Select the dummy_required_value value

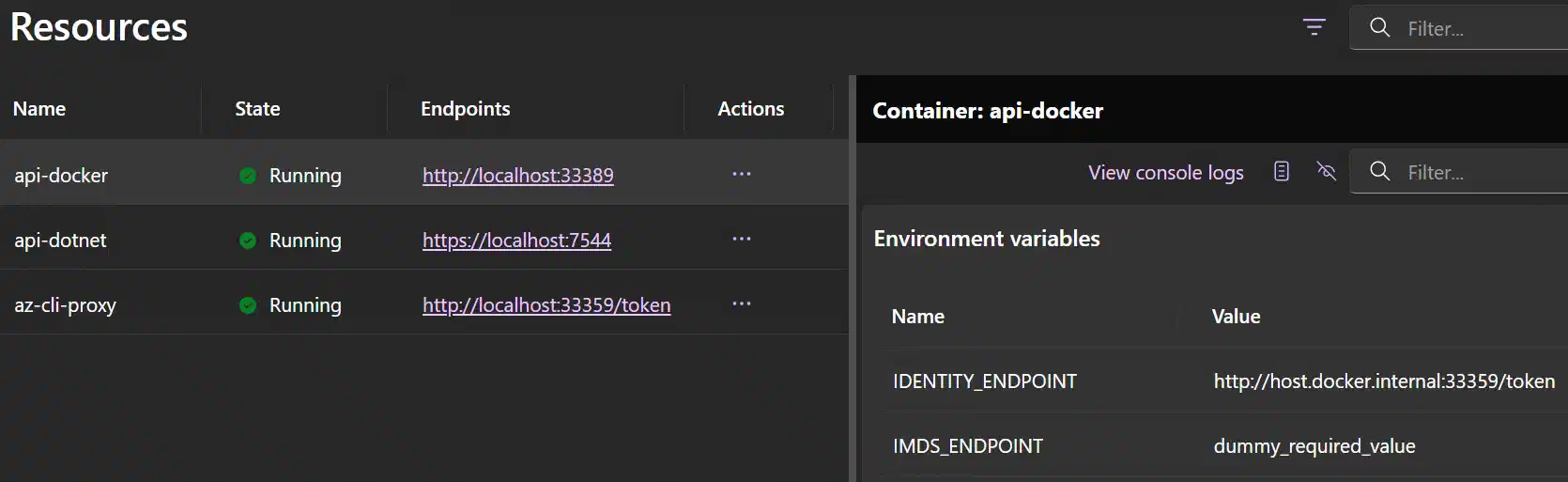[1314, 446]
